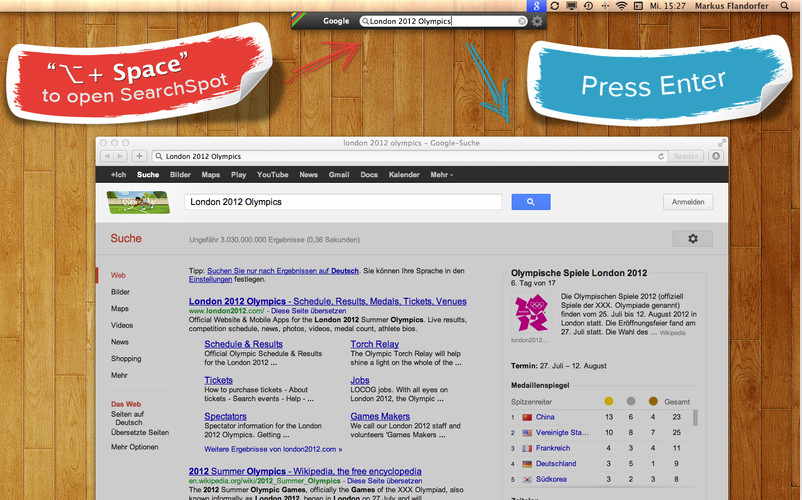The height and width of the screenshot is (500, 802).
Task: Select Bilder in Google top bar
Action: [x=180, y=175]
